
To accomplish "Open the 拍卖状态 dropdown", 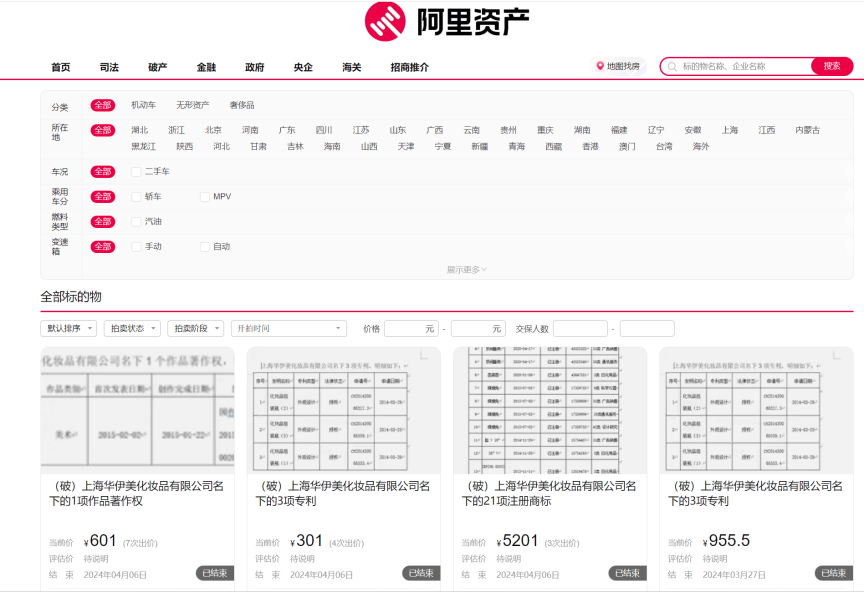I will click(132, 329).
